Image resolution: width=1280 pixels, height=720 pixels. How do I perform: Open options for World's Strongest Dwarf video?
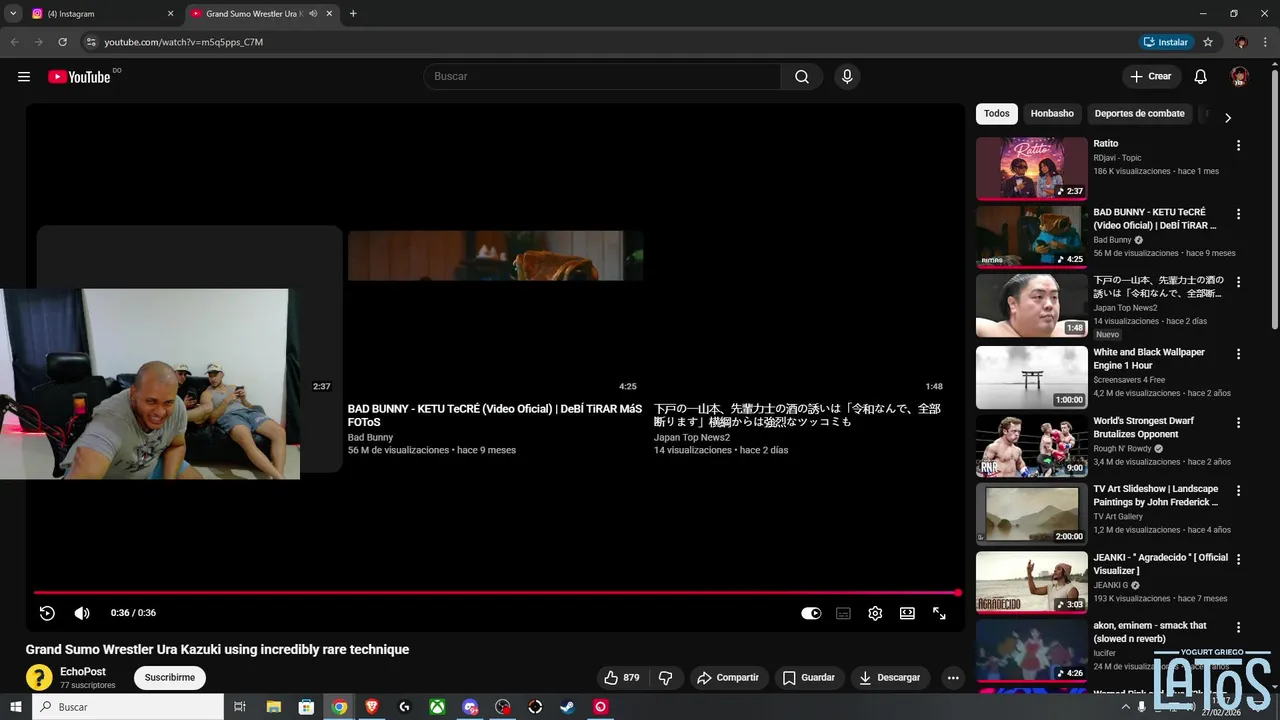[1238, 423]
